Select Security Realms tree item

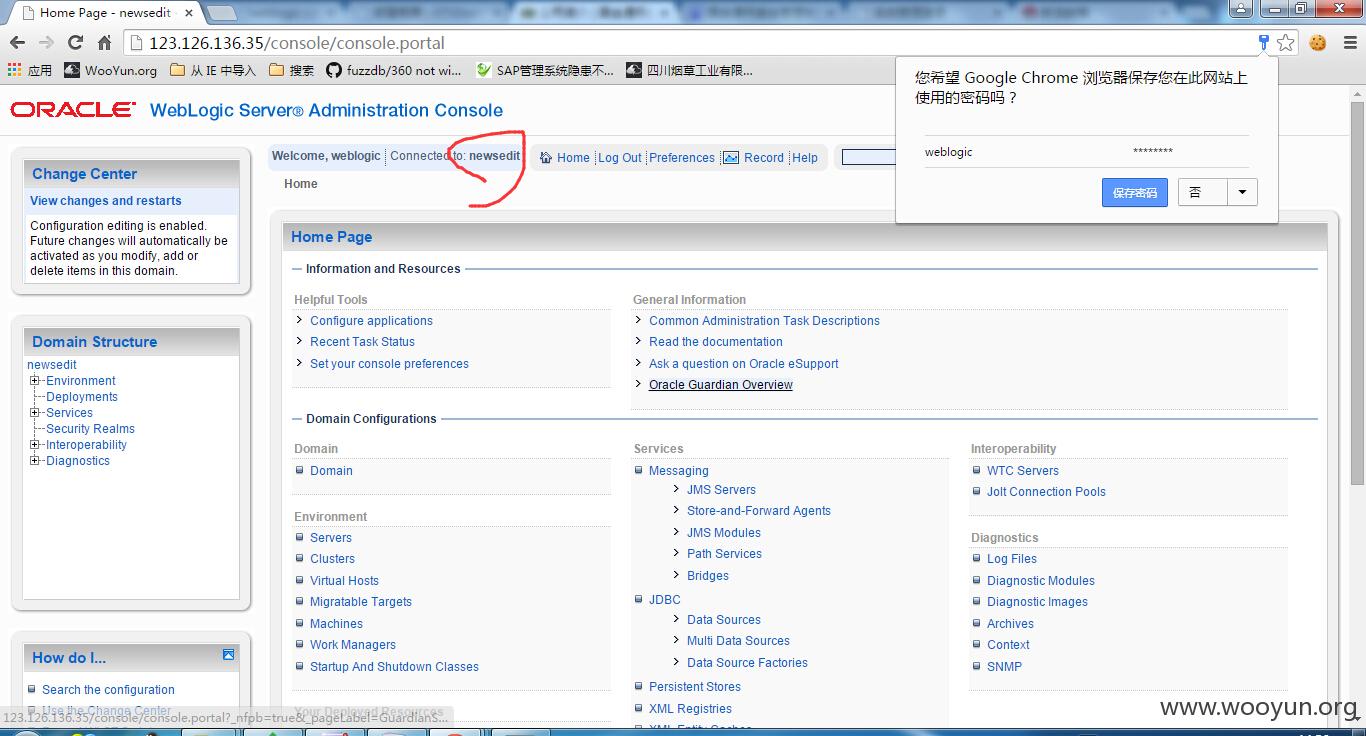coord(90,429)
